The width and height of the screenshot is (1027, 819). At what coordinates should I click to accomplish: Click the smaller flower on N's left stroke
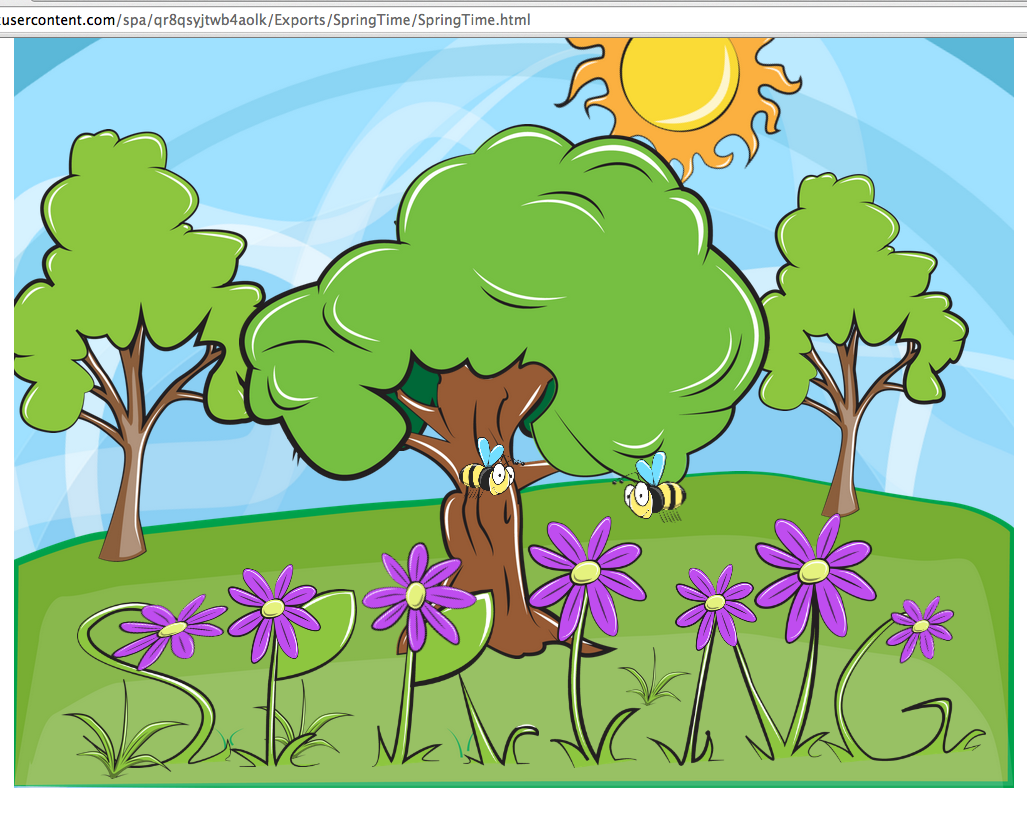coord(714,601)
